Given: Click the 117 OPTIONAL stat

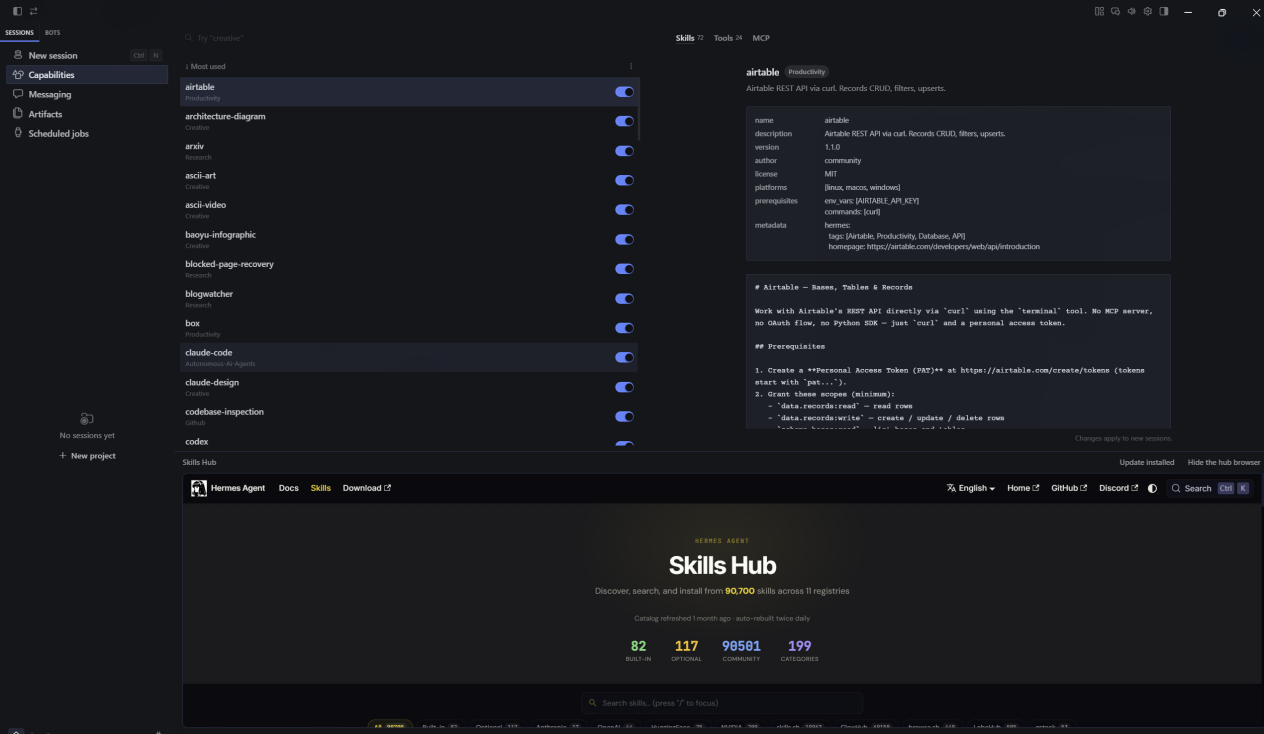Looking at the screenshot, I should click(x=686, y=651).
